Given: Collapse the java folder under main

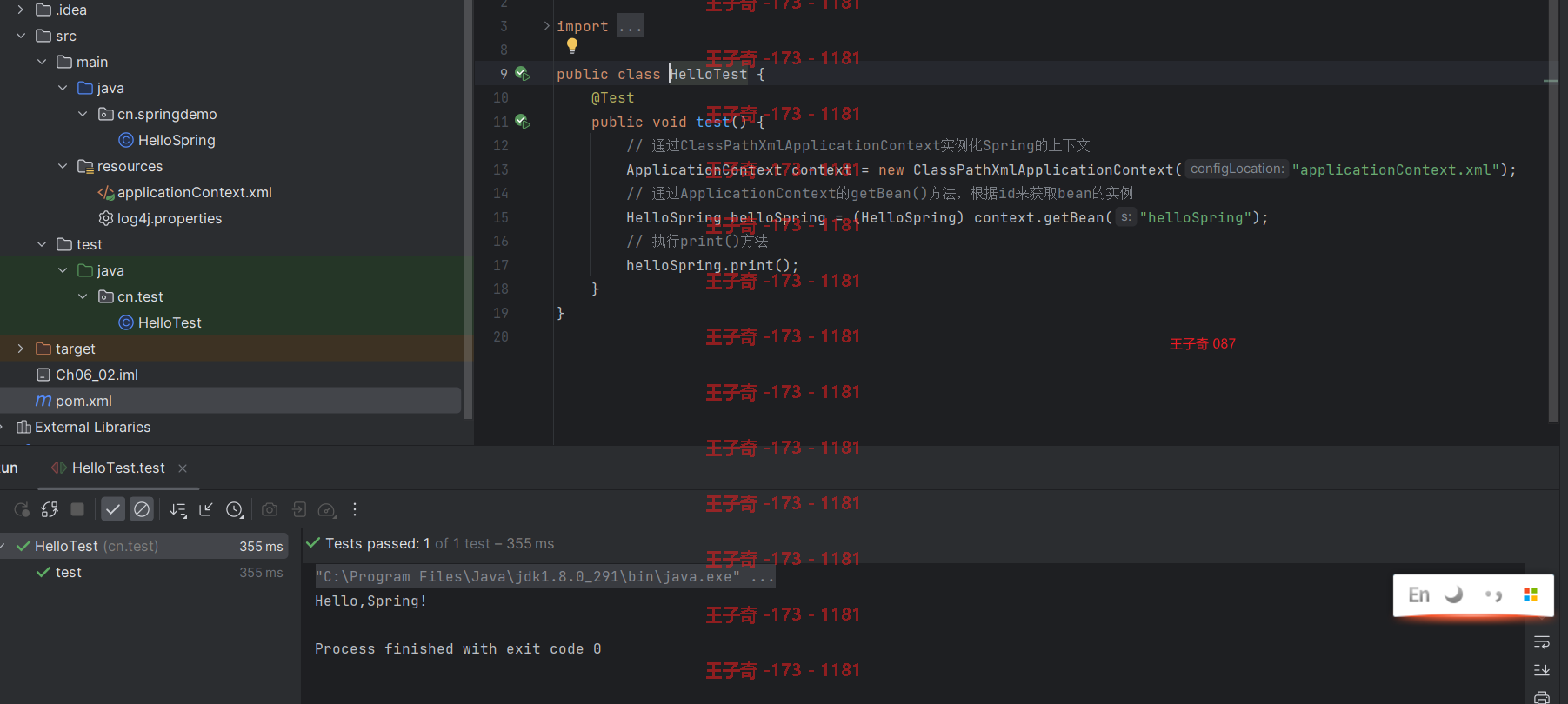Looking at the screenshot, I should (63, 88).
